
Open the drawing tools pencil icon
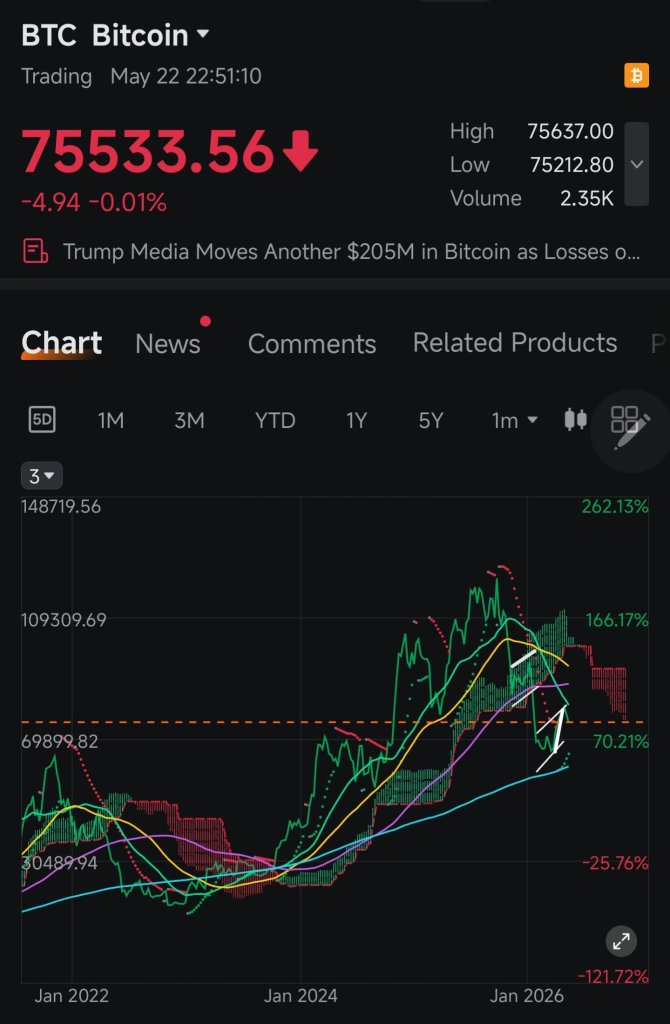[630, 428]
